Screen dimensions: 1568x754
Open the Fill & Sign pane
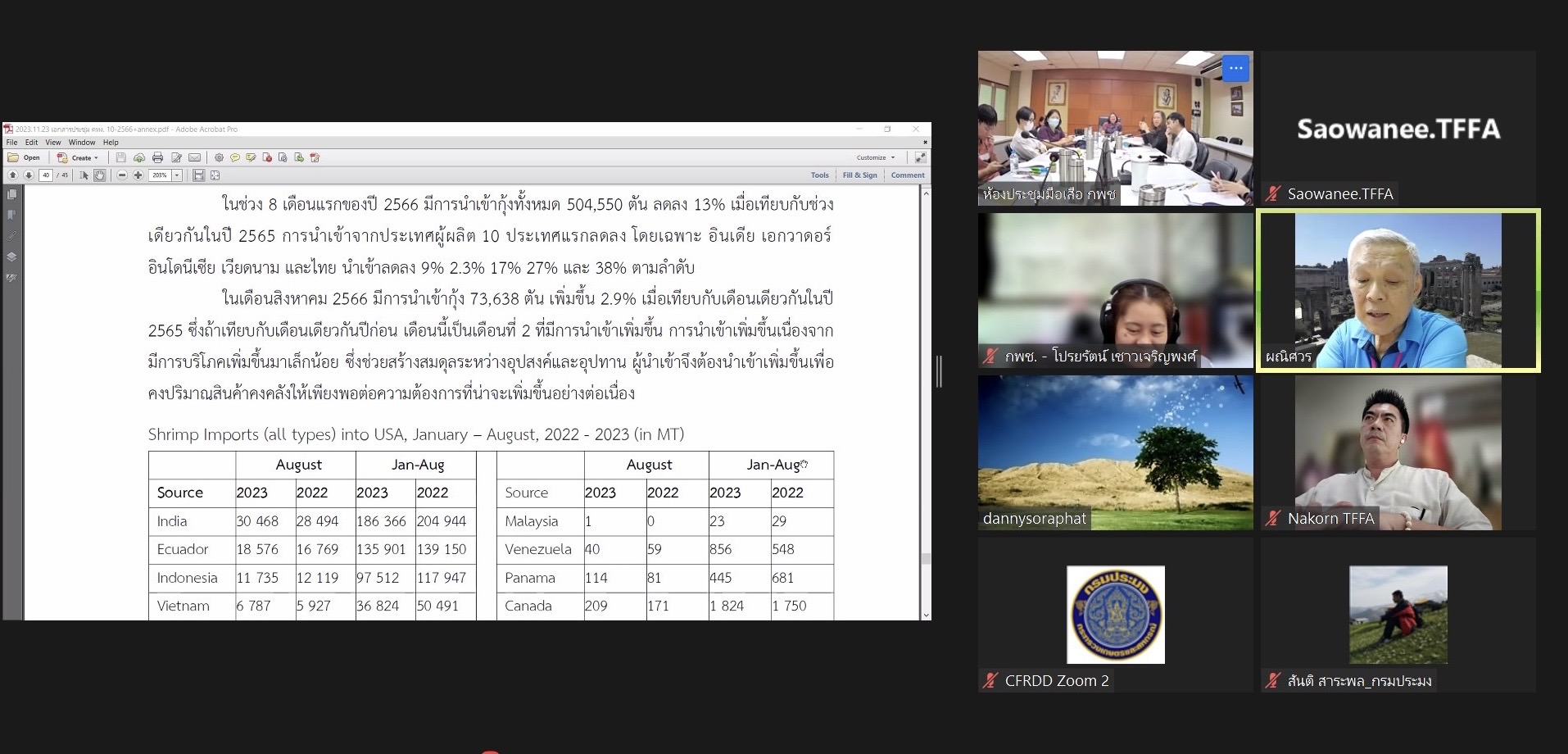point(859,175)
